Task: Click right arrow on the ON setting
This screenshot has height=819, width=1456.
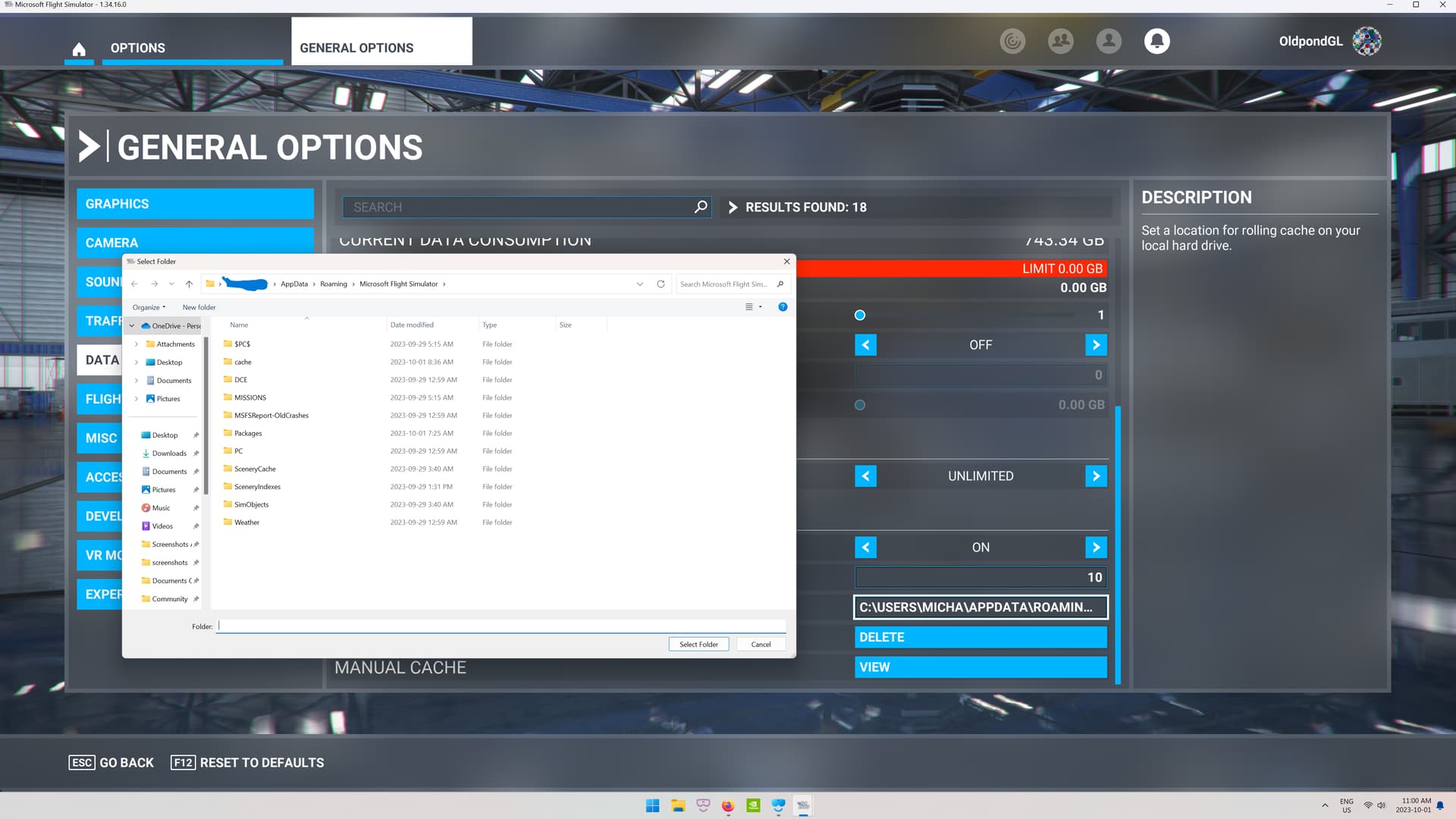Action: [1096, 548]
